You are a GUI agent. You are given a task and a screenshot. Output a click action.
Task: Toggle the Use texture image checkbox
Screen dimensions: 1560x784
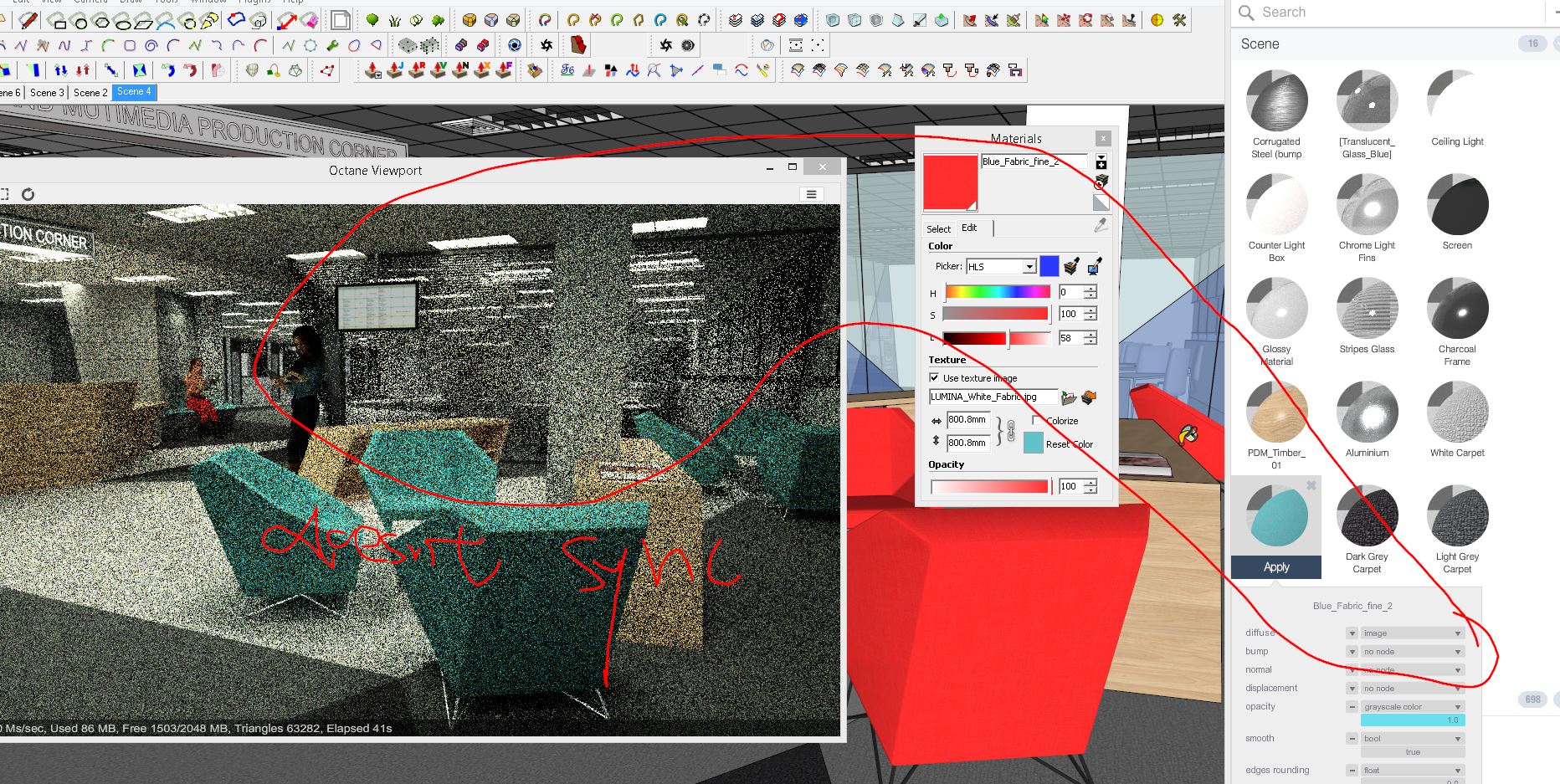pyautogui.click(x=934, y=377)
